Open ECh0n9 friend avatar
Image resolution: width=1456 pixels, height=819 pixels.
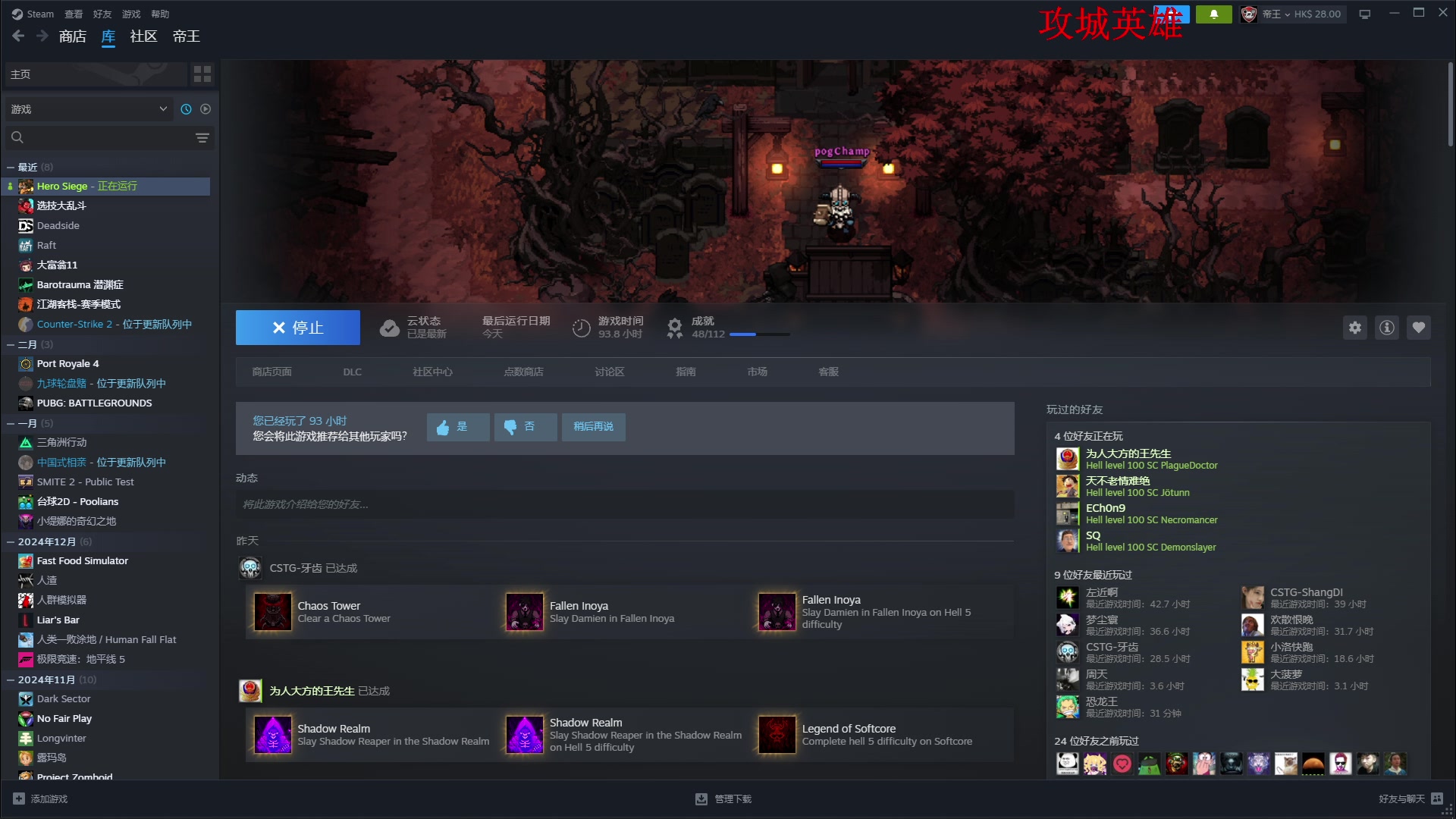pos(1068,513)
